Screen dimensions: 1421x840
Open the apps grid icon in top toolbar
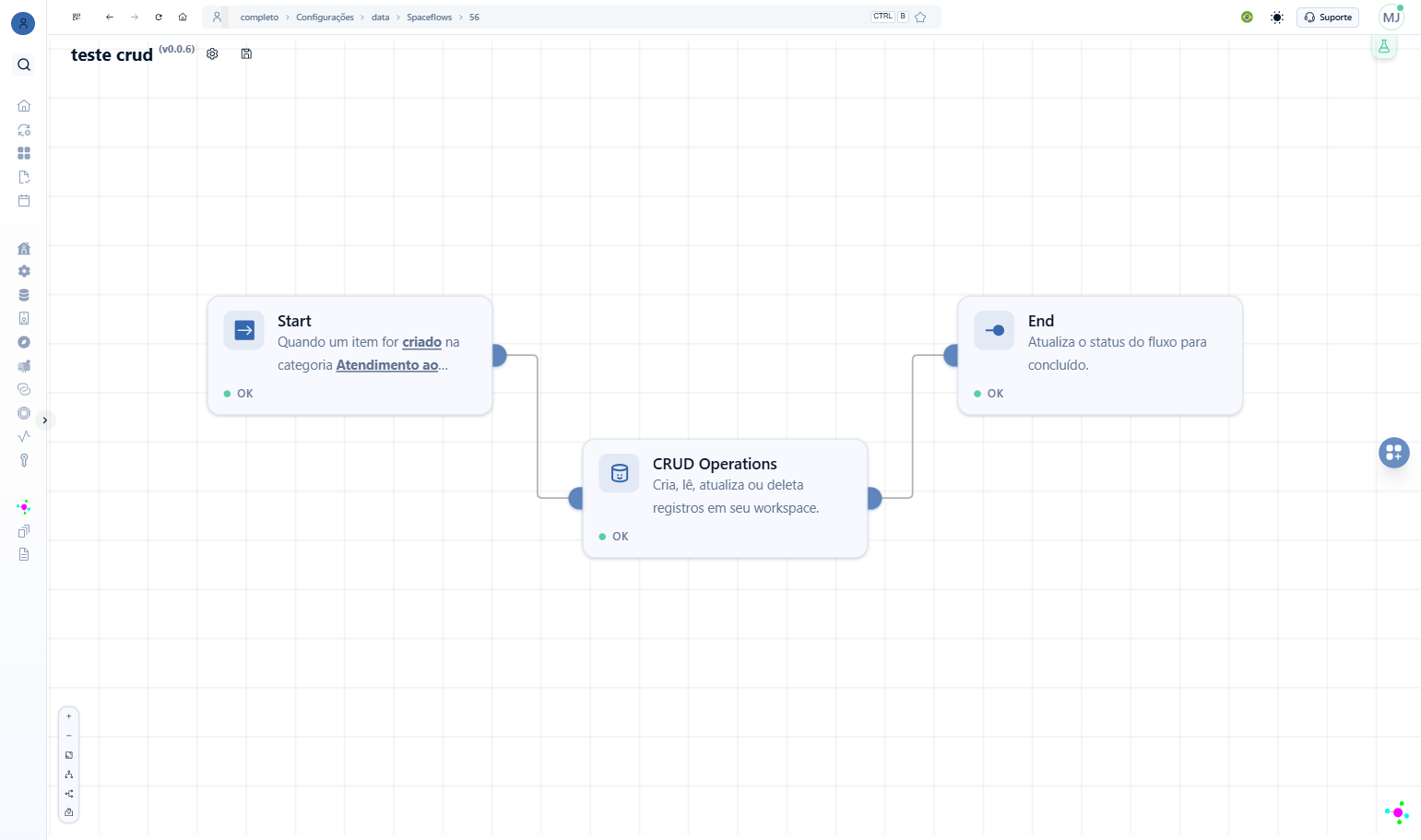(x=77, y=17)
